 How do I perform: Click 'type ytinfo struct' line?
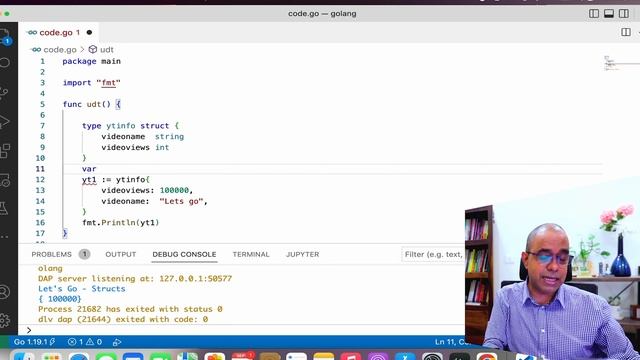click(126, 126)
